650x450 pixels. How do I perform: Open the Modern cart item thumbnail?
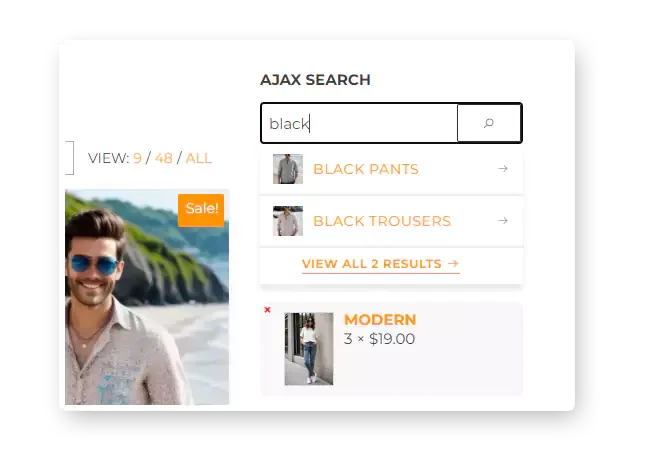(x=309, y=349)
